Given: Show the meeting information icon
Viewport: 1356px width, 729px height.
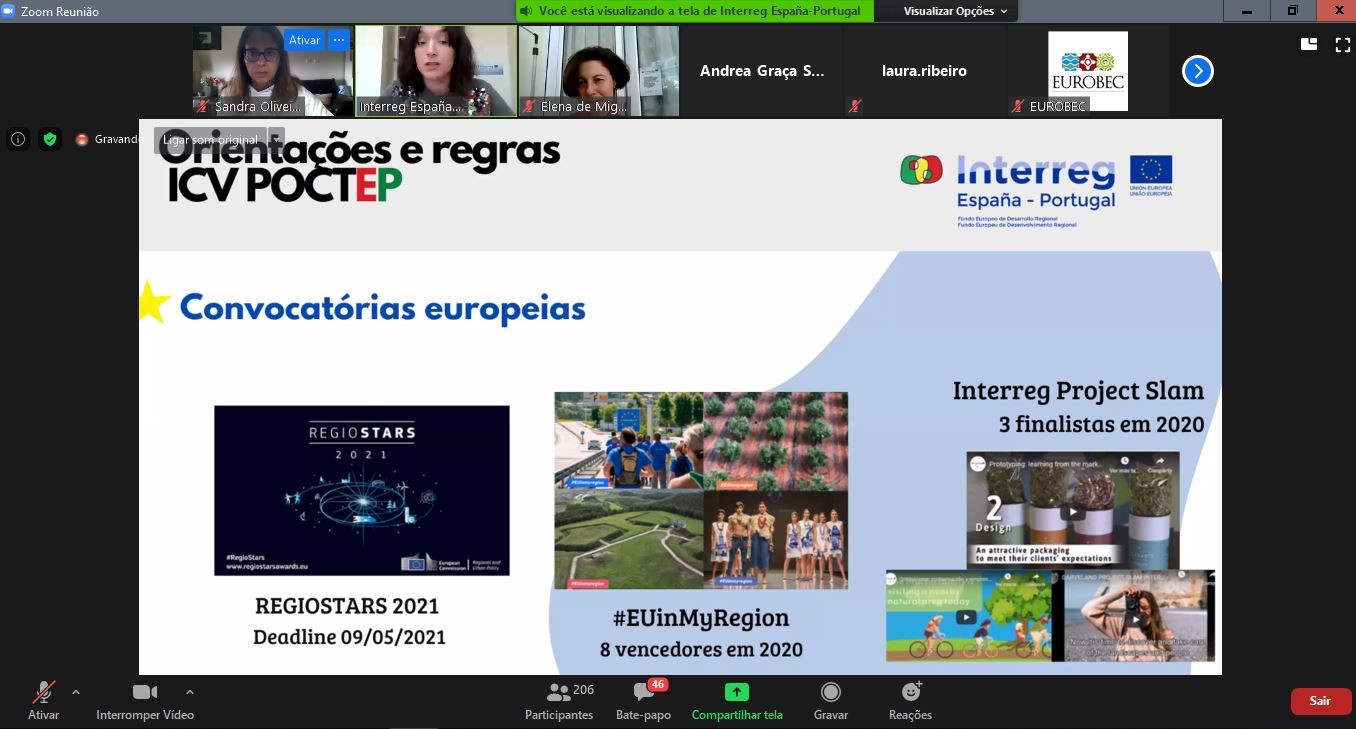Looking at the screenshot, I should 18,139.
